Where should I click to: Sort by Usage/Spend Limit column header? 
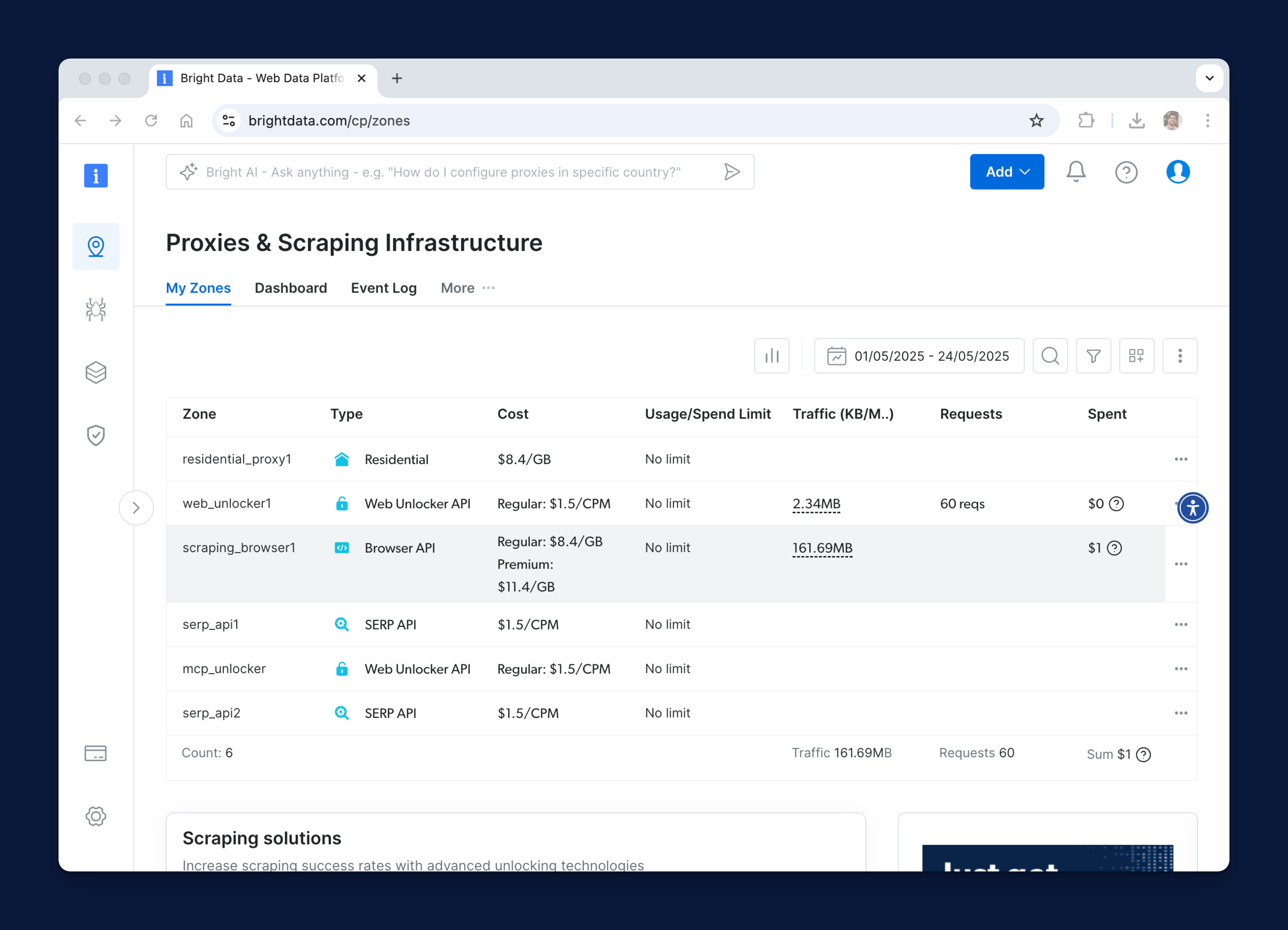[x=708, y=414]
